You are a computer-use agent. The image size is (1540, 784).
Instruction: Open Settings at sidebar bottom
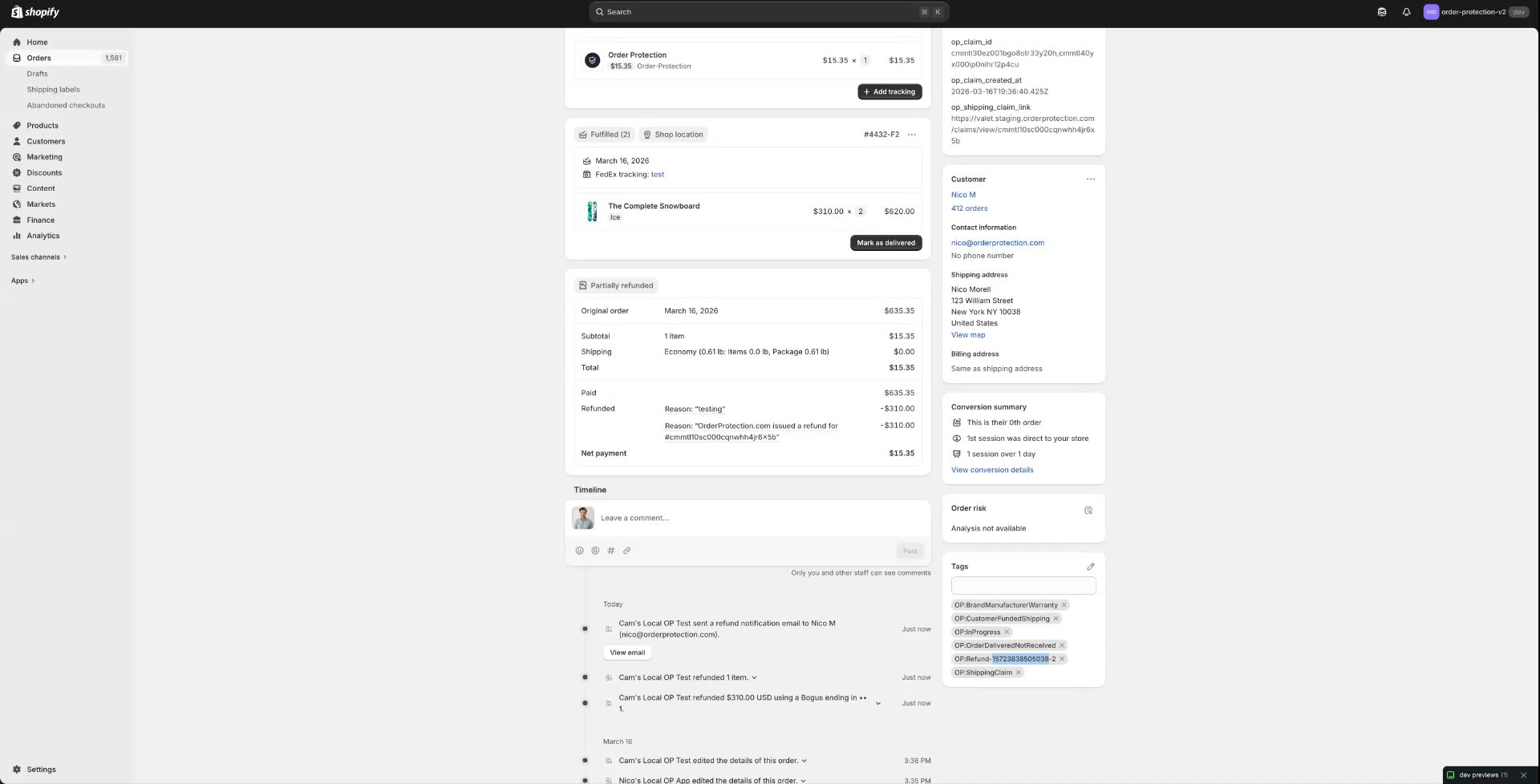(41, 770)
